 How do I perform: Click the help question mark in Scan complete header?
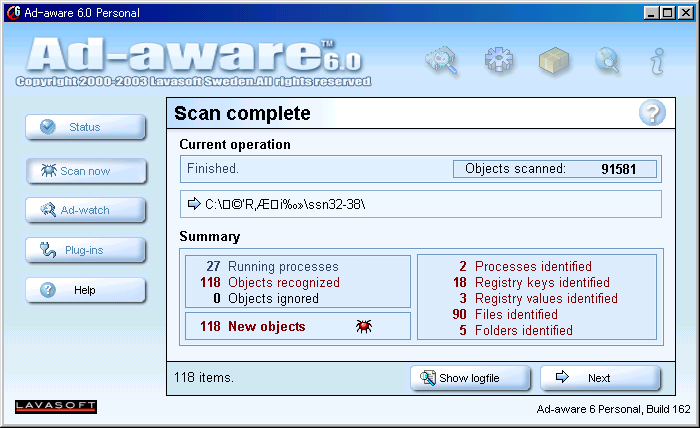coord(652,113)
